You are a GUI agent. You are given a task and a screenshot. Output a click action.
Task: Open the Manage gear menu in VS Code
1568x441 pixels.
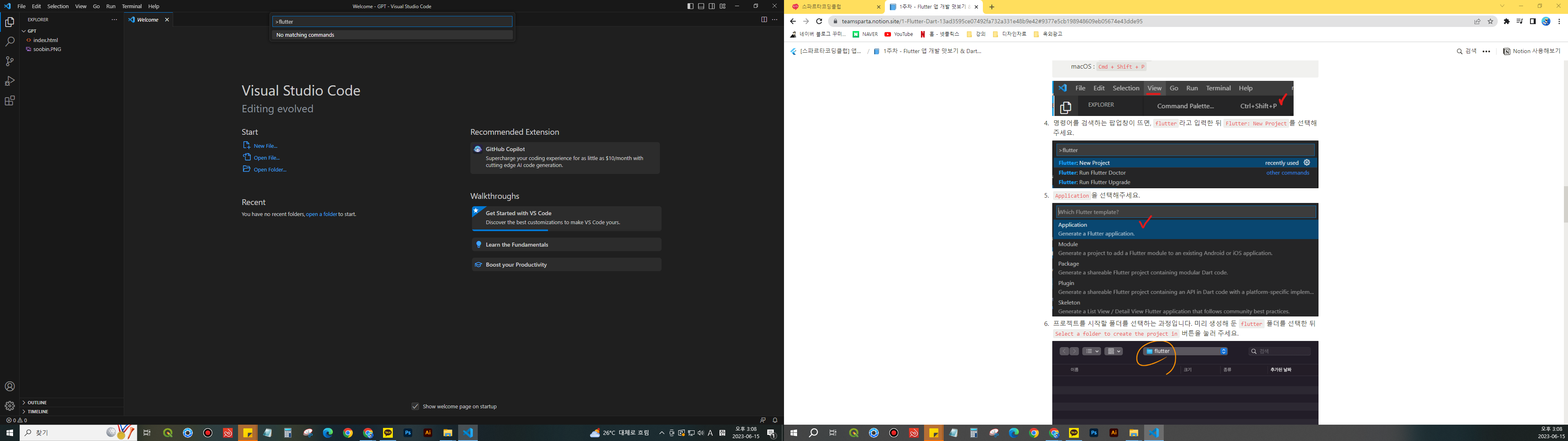(x=10, y=405)
